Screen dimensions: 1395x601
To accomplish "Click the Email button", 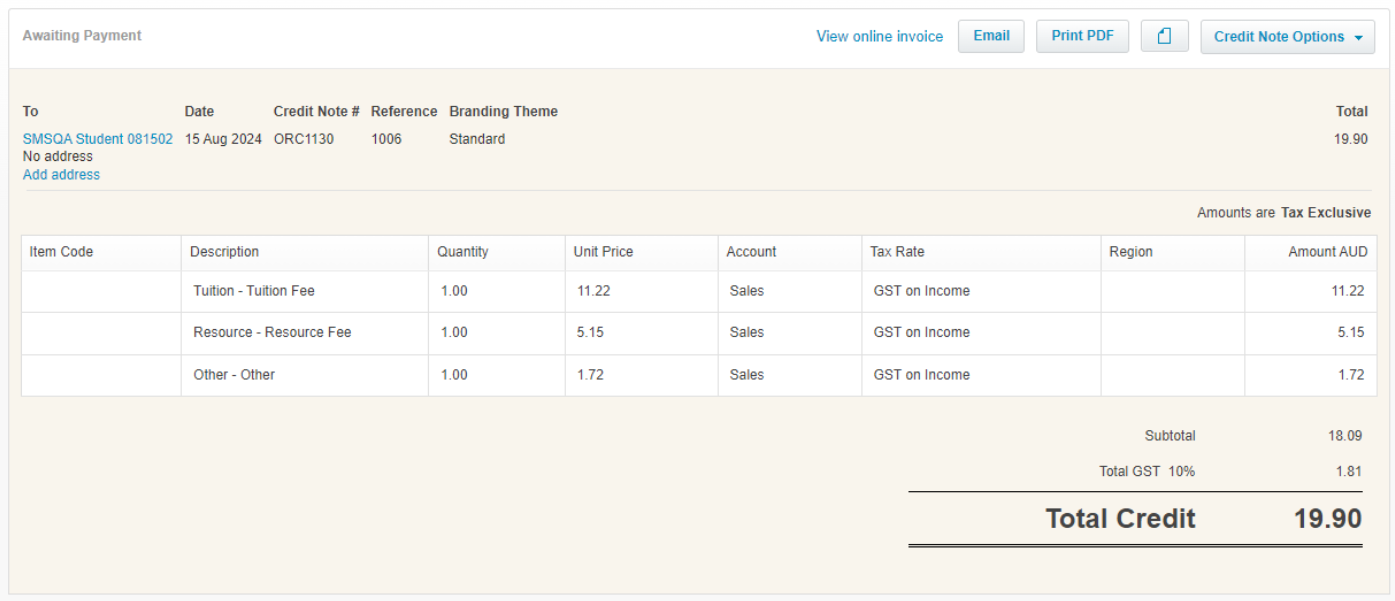I will [991, 36].
